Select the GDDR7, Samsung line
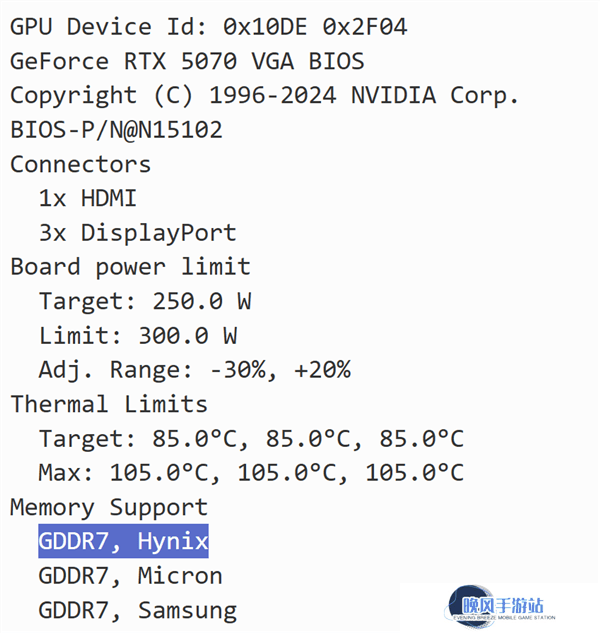Viewport: 600px width, 633px height. click(x=138, y=610)
